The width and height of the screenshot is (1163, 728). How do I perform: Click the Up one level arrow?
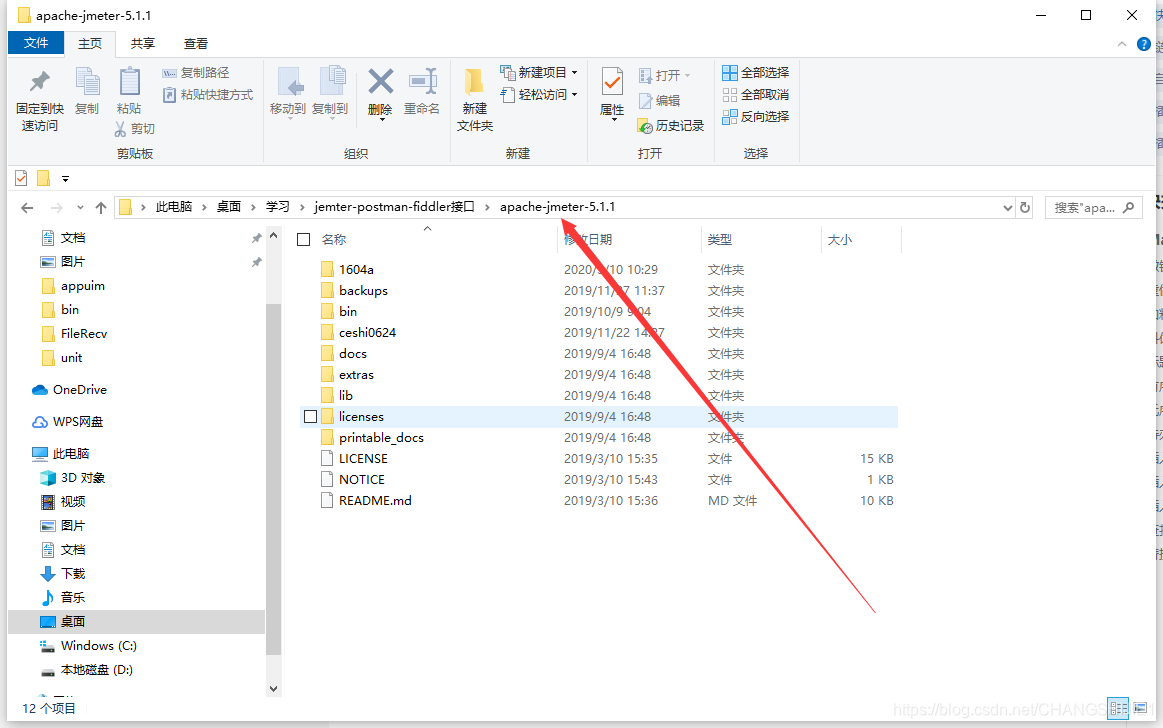click(101, 208)
